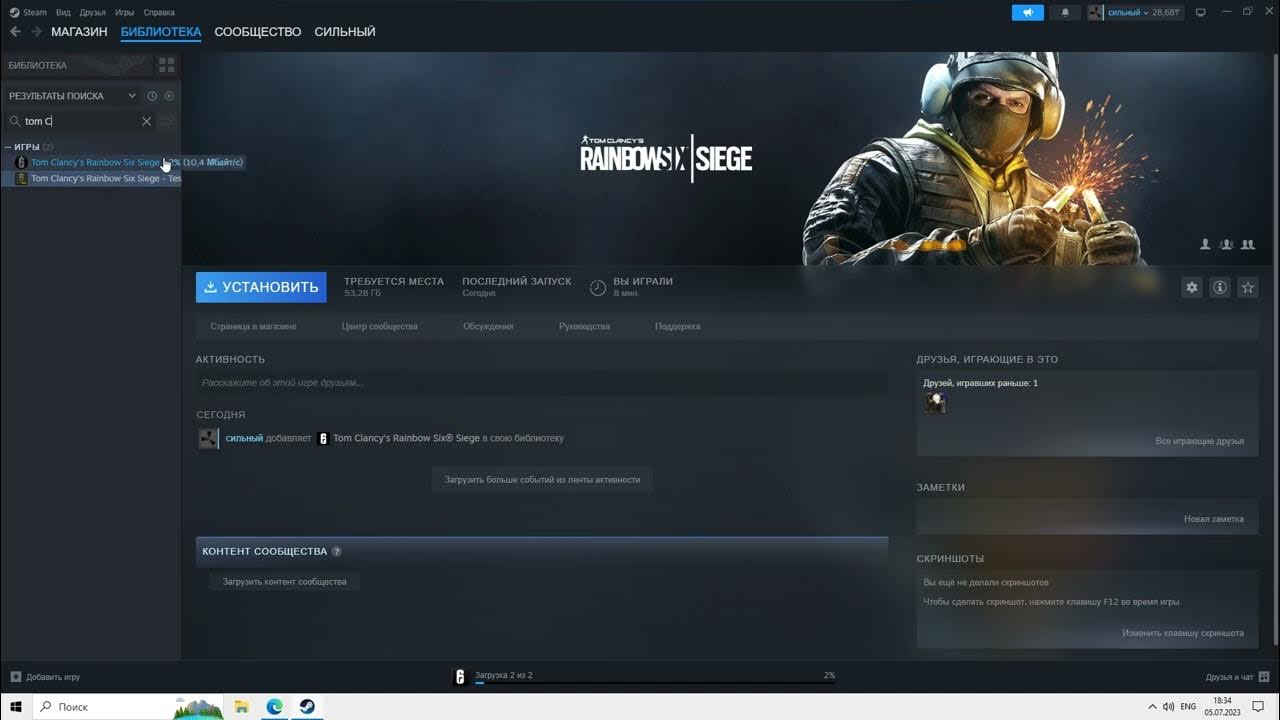The image size is (1280, 720).
Task: Switch library to grid collections view
Action: tap(167, 65)
